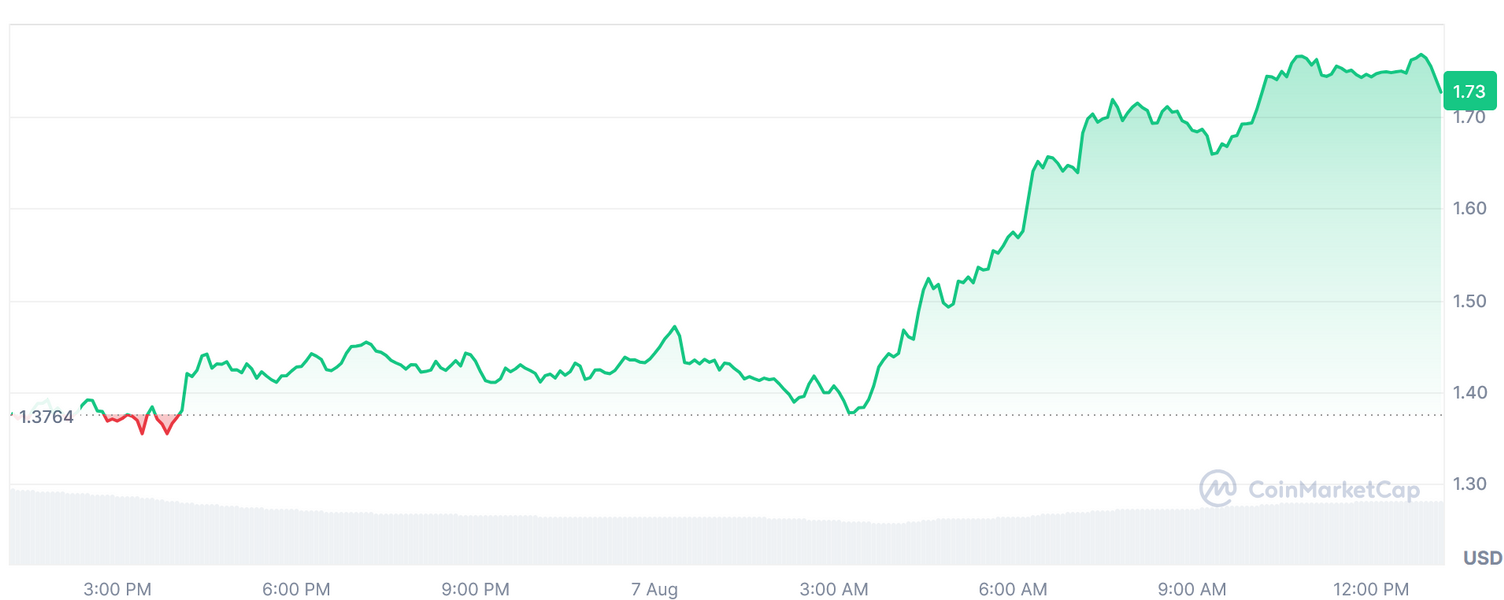This screenshot has width=1504, height=600.
Task: Select the 1.40 price axis label
Action: pyautogui.click(x=1468, y=393)
